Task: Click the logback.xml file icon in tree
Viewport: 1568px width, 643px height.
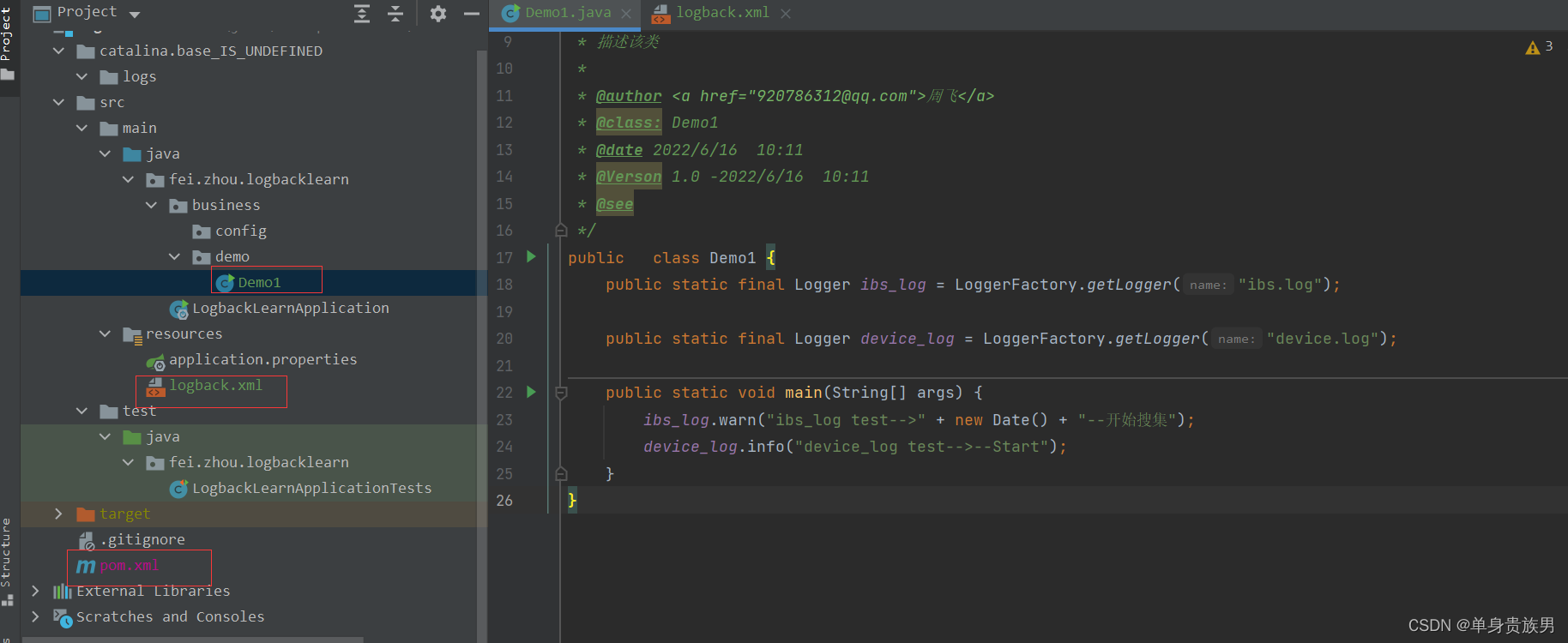Action: (x=155, y=387)
